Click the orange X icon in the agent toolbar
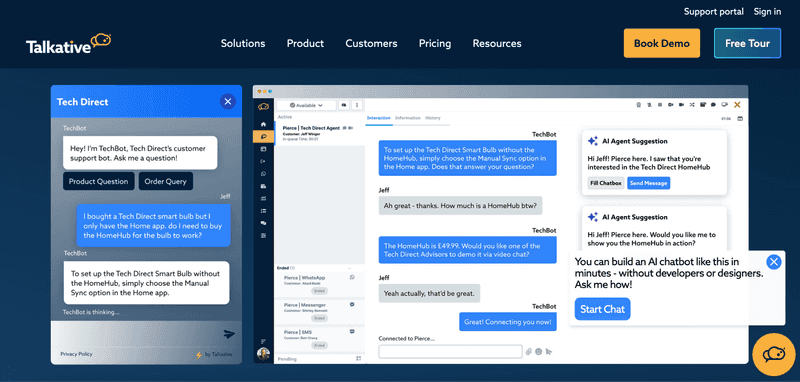 tap(737, 105)
